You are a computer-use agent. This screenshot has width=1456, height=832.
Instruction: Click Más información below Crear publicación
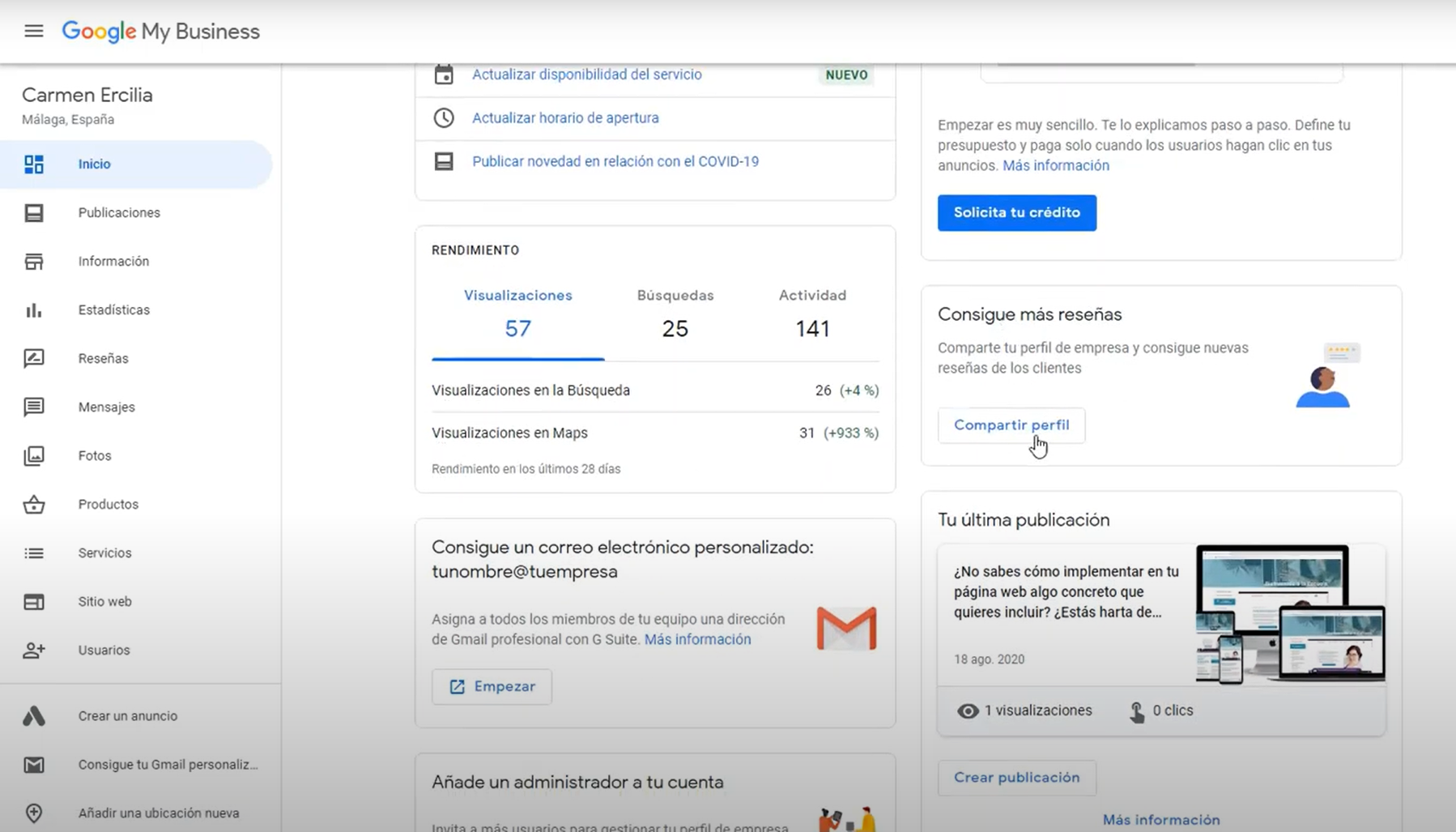point(1161,820)
